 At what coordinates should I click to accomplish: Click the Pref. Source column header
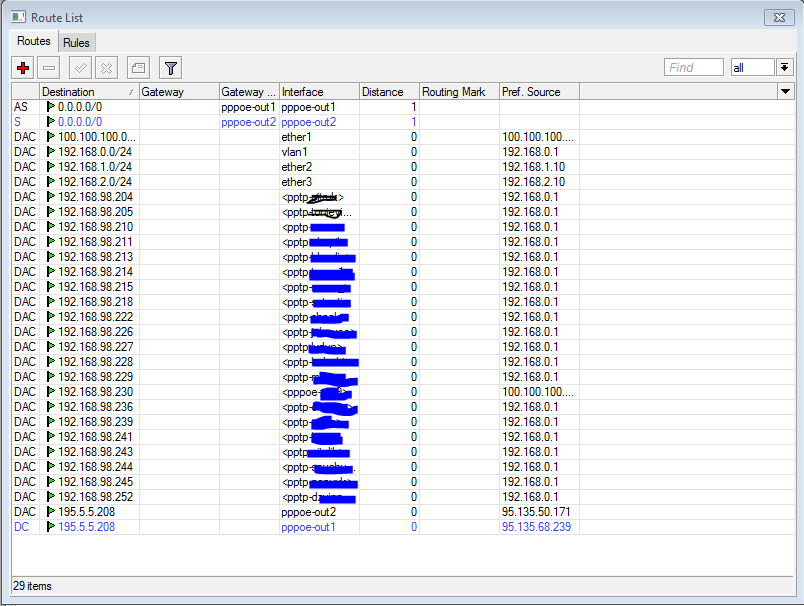click(538, 91)
